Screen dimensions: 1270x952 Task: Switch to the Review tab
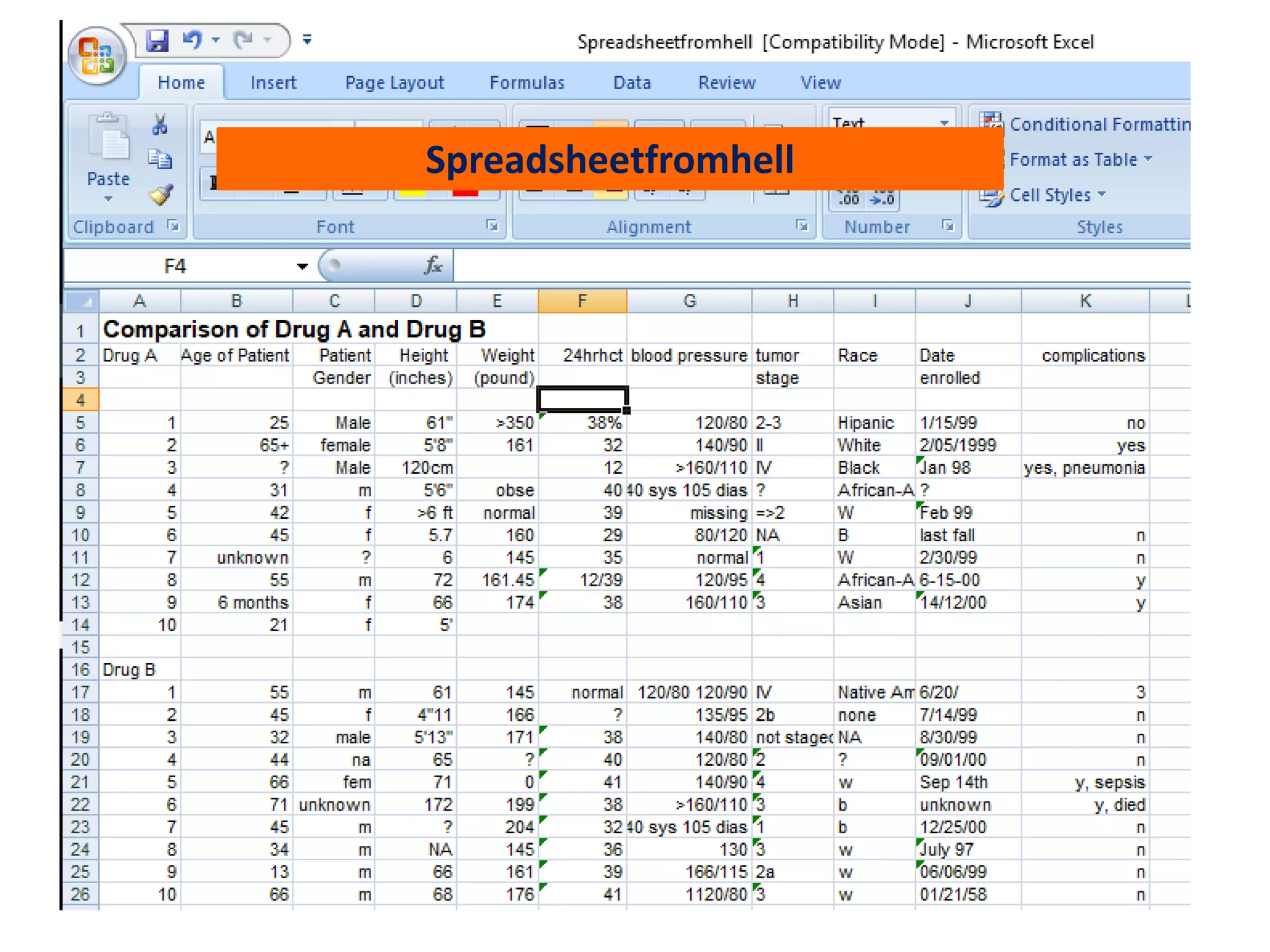point(727,82)
